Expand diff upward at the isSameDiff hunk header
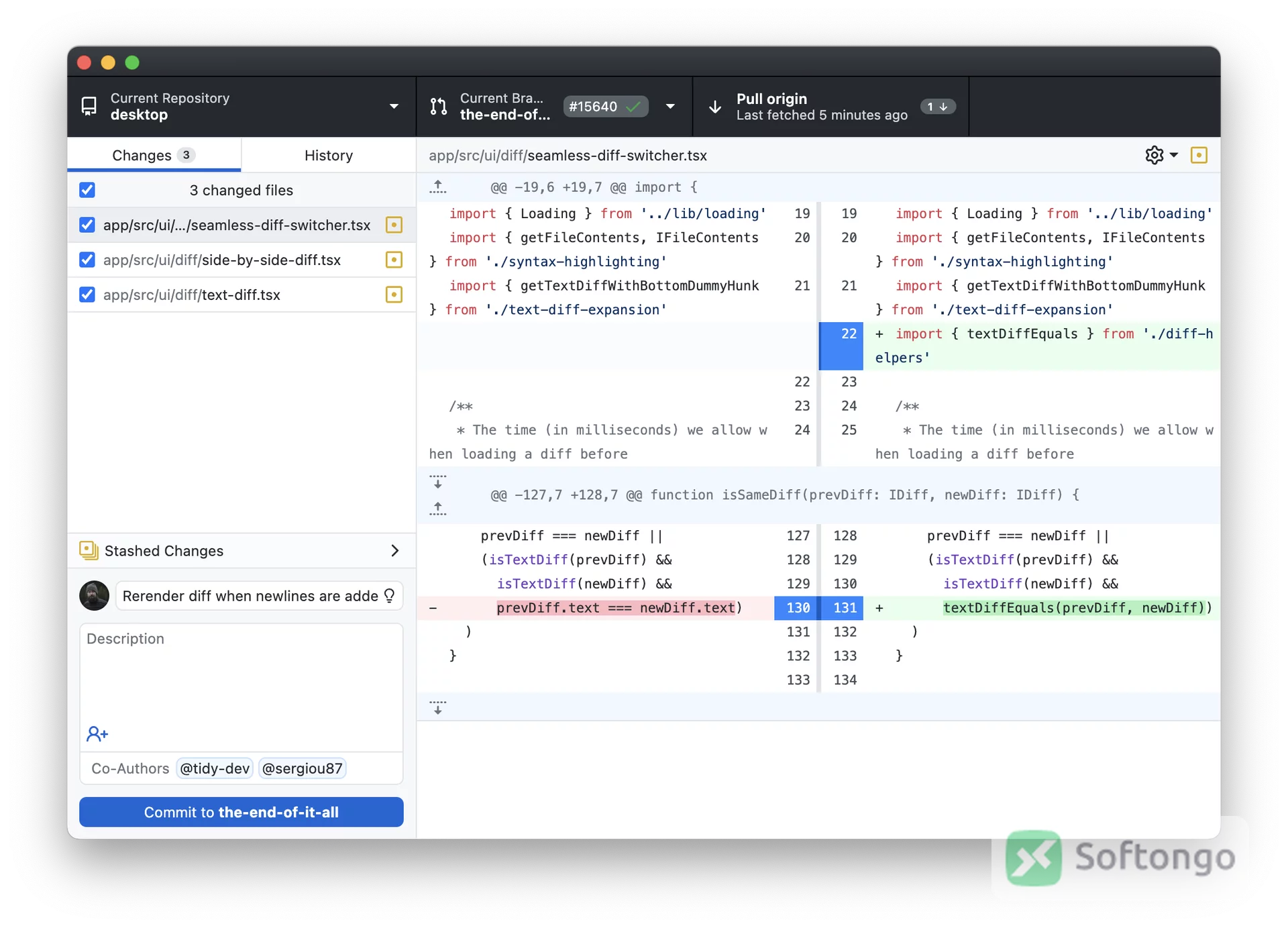The height and width of the screenshot is (928, 1288). [438, 509]
